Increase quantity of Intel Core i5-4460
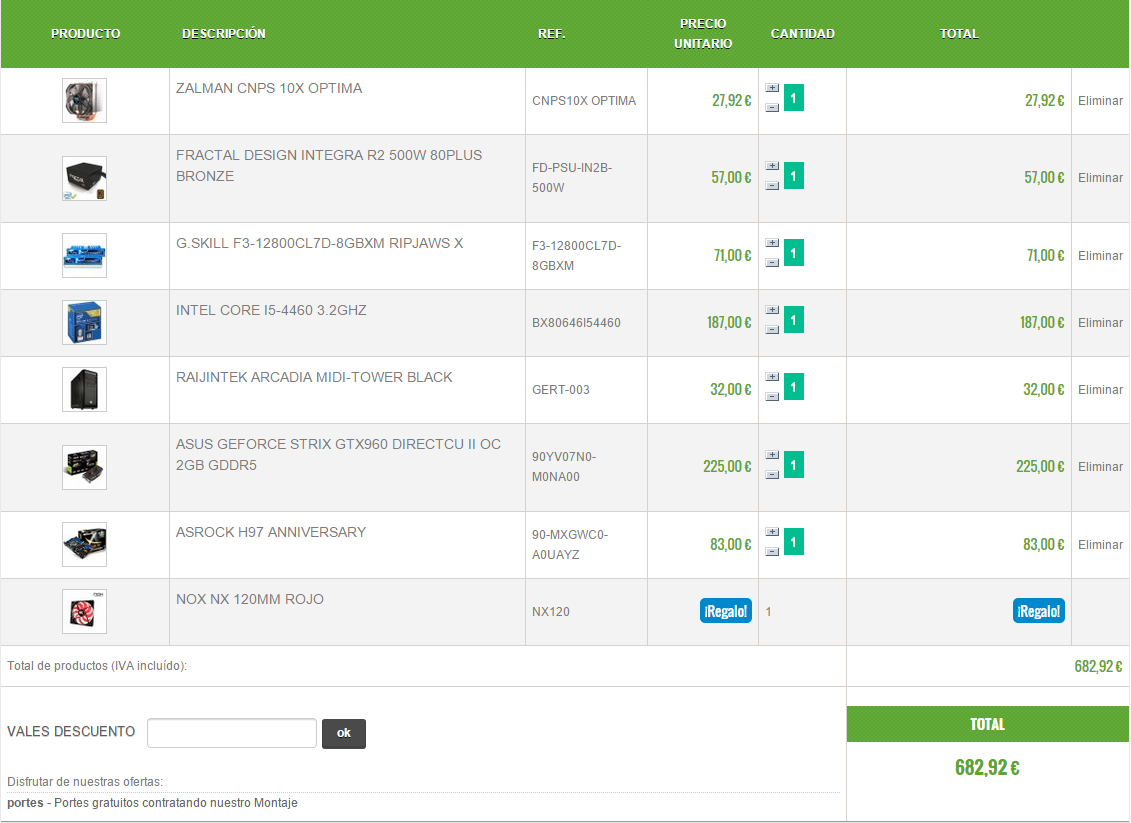Image resolution: width=1131 pixels, height=823 pixels. point(772,310)
